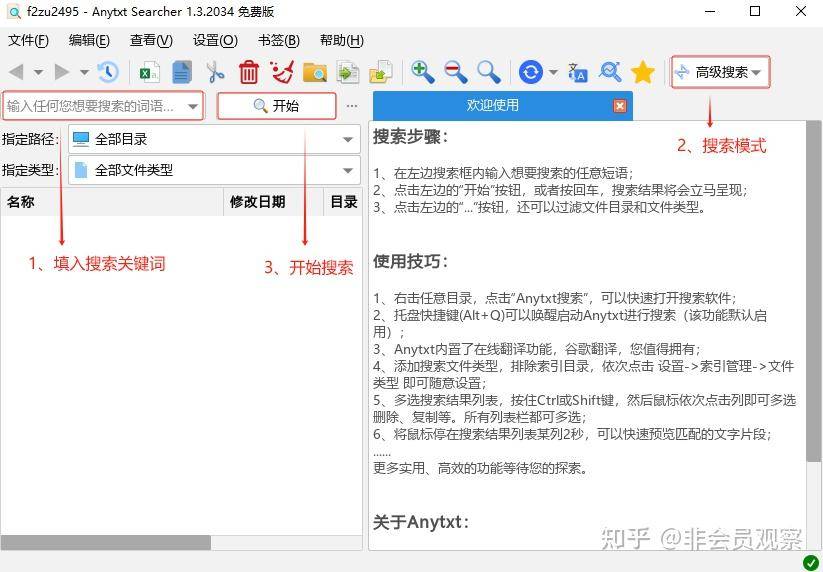Expand the search keyword history dropdown arrow
Image resolution: width=823 pixels, height=572 pixels.
click(193, 107)
